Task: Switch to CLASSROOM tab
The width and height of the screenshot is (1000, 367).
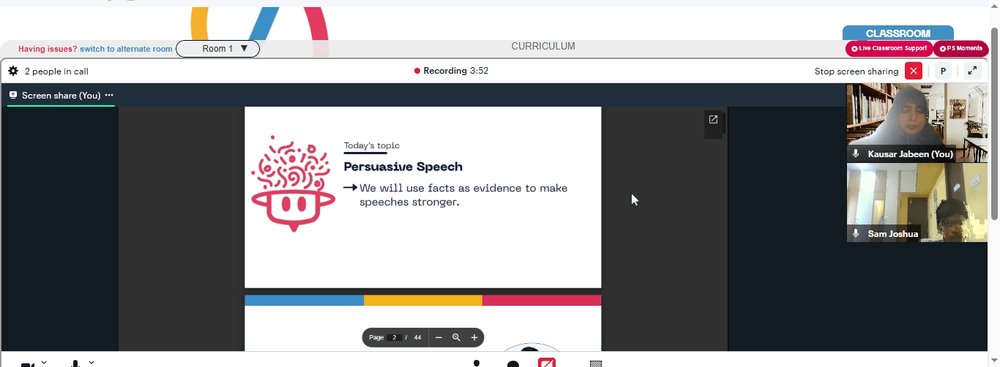Action: 898,33
